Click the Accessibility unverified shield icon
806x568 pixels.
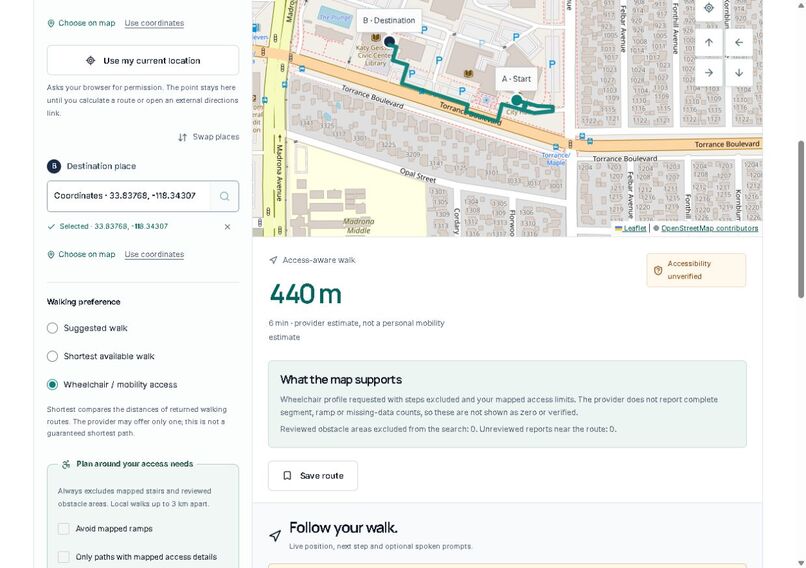click(x=658, y=270)
